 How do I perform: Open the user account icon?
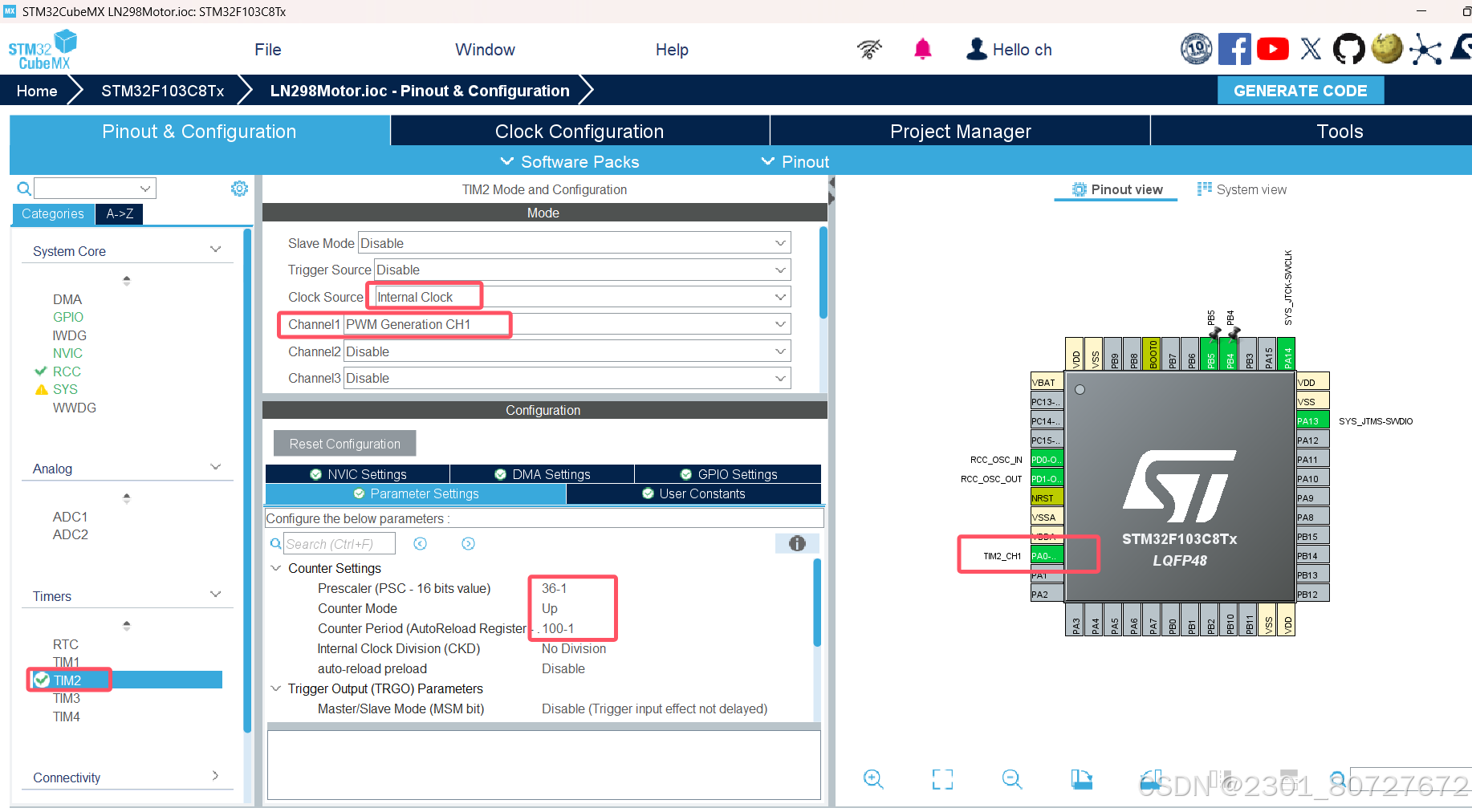(976, 49)
